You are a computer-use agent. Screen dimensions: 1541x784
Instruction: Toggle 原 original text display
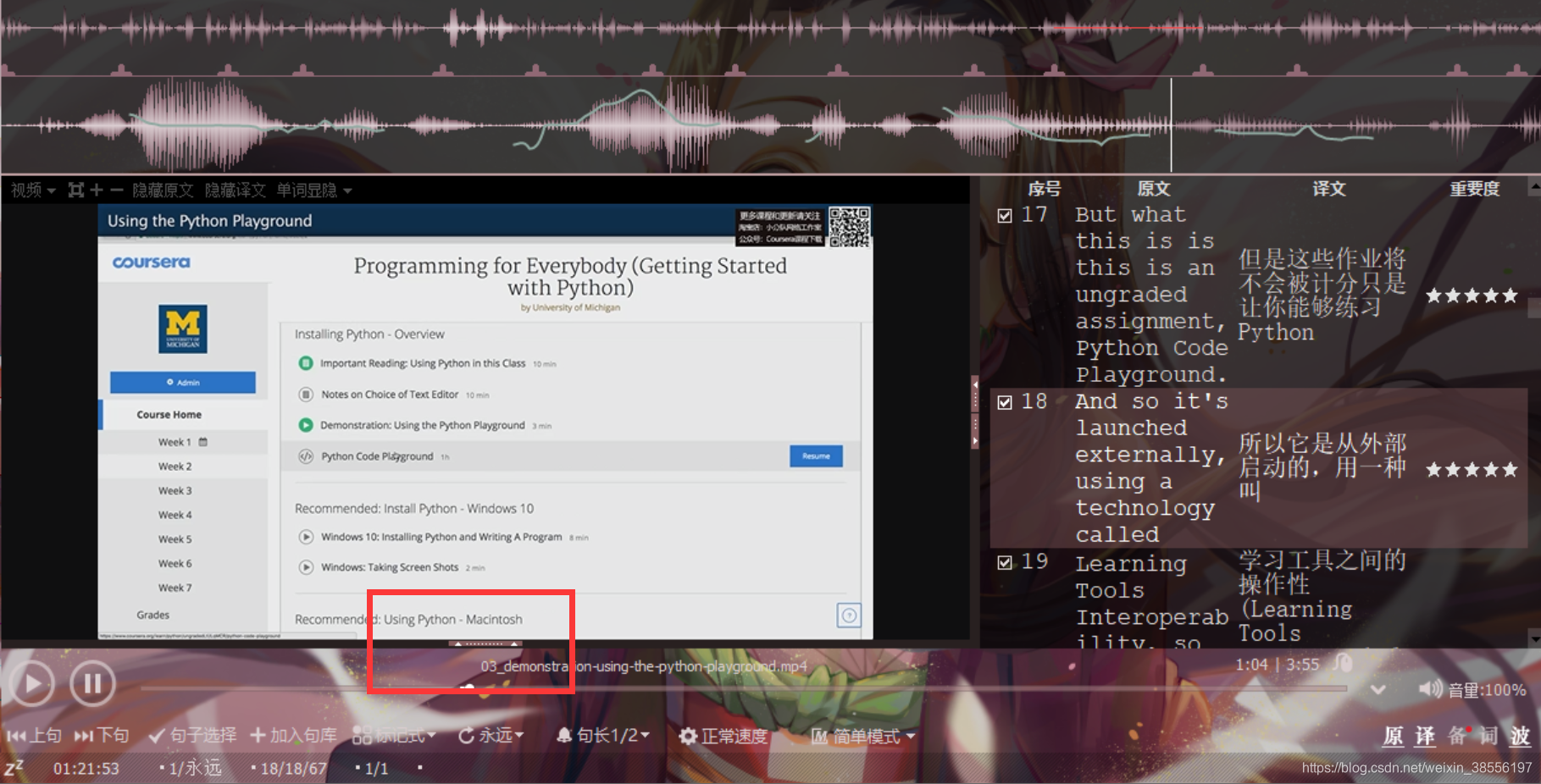tap(1393, 737)
